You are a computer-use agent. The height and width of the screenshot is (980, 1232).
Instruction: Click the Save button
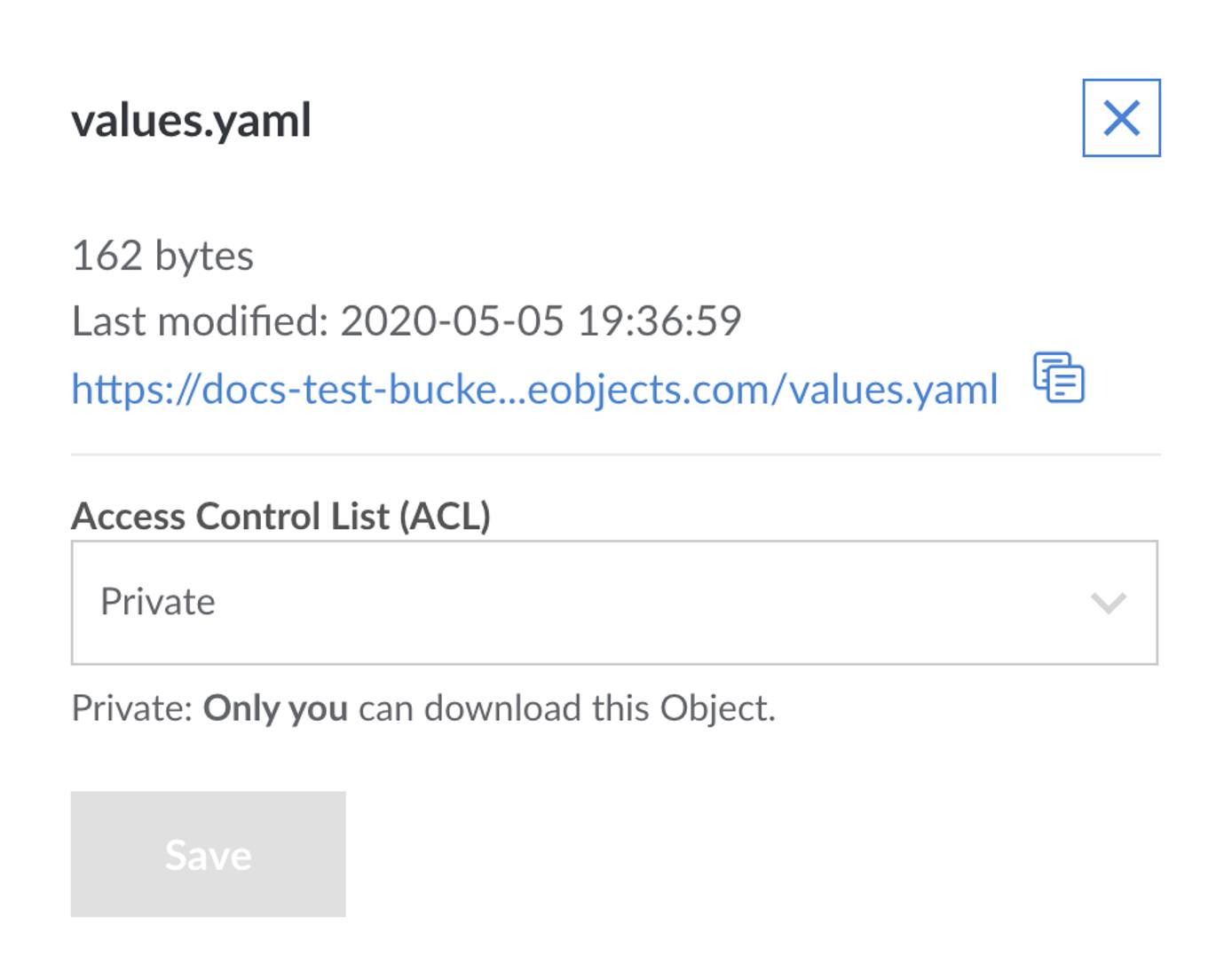tap(207, 854)
